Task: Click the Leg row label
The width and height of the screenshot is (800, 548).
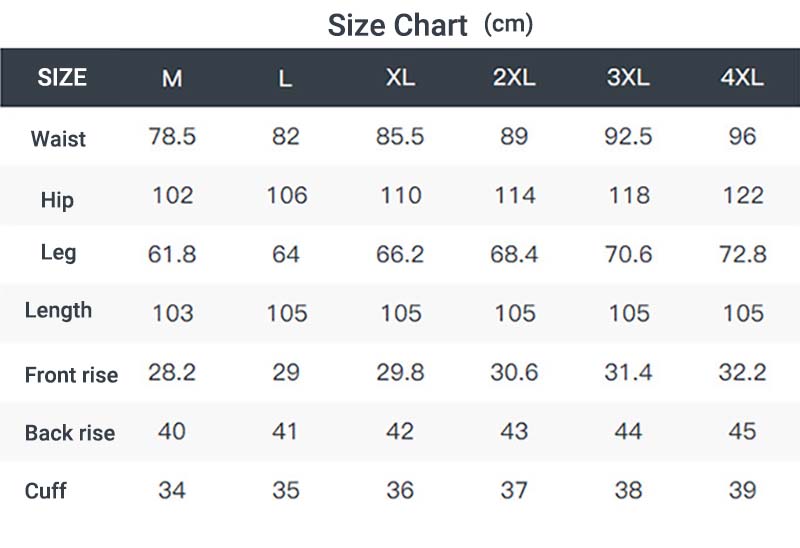Action: tap(59, 253)
